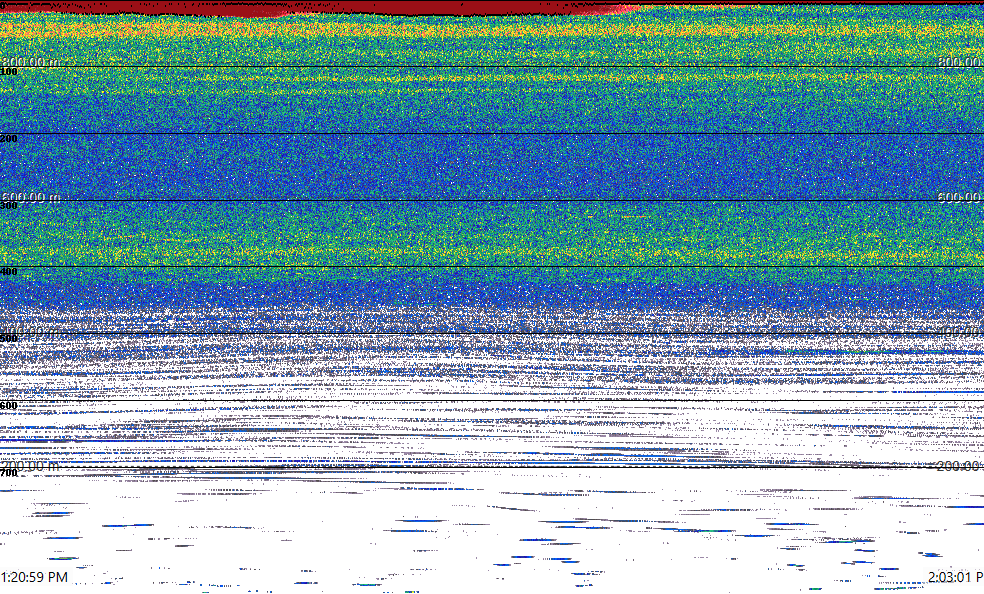The height and width of the screenshot is (594, 984).
Task: Click the cut-off '800.00' label at right edge
Action: [x=960, y=61]
